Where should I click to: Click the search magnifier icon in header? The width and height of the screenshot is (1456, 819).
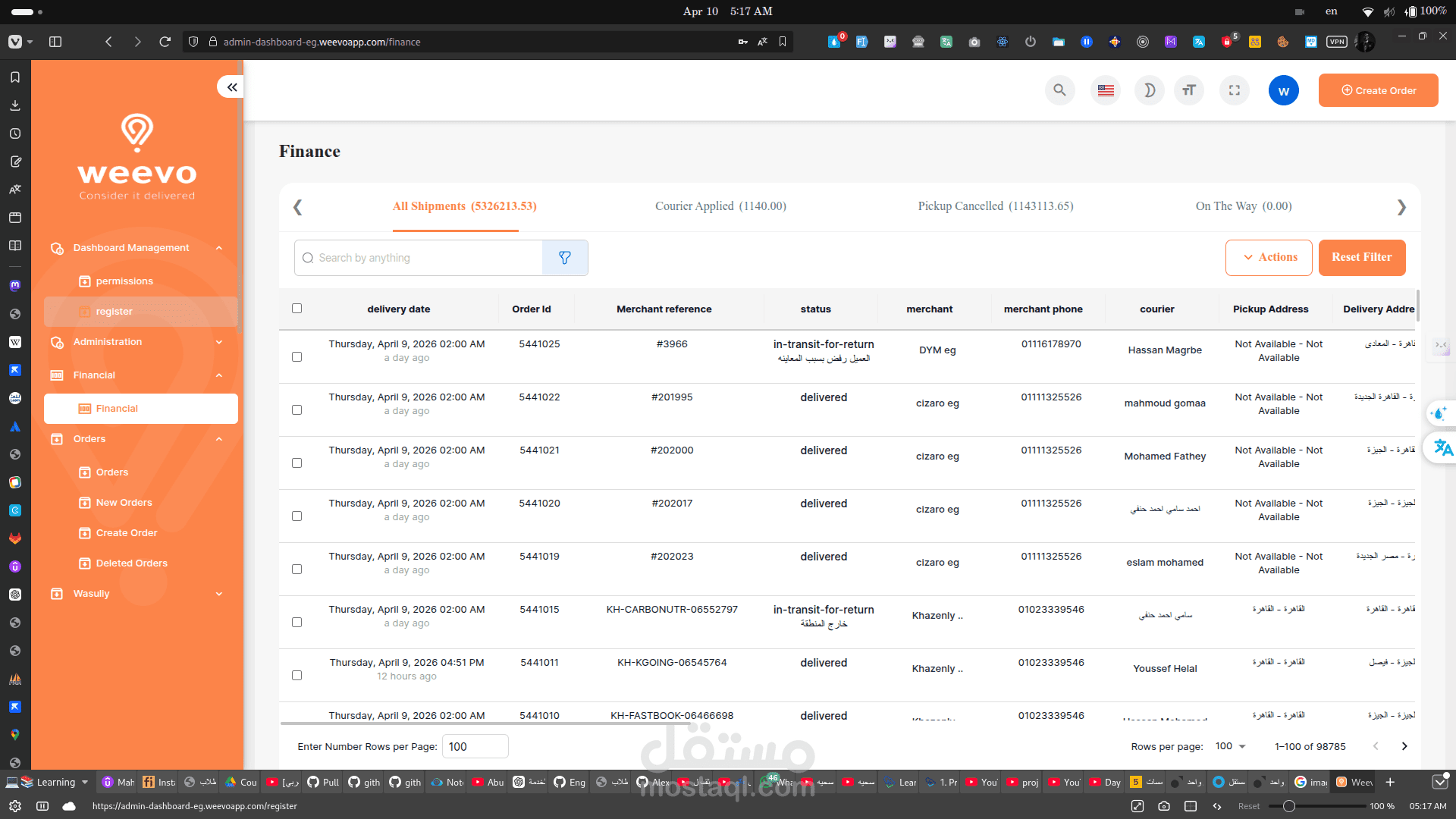(x=1059, y=90)
